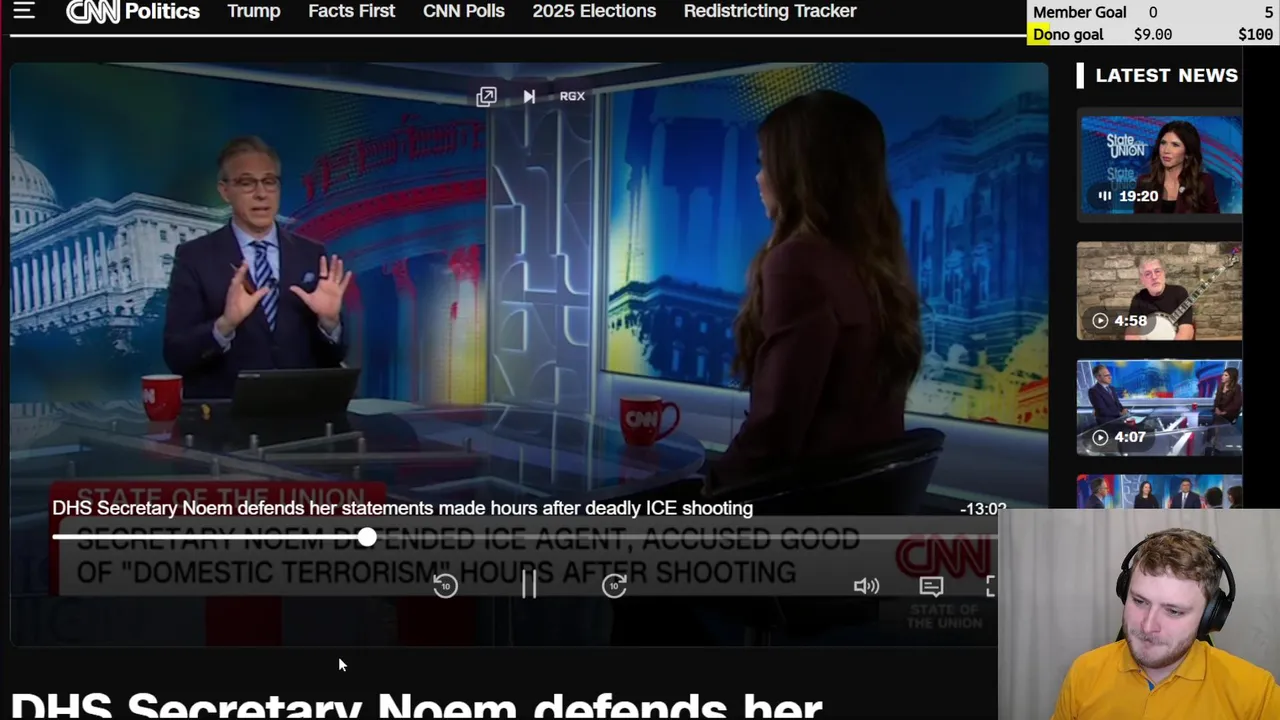
Task: Click the video progress slider handle
Action: 367,537
